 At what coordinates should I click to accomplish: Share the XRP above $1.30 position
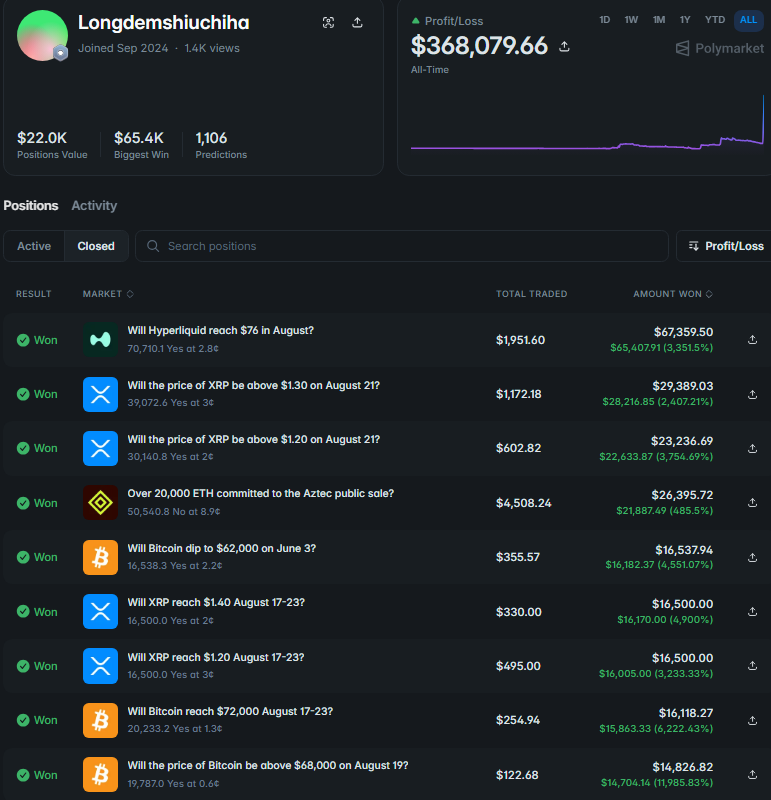coord(752,394)
